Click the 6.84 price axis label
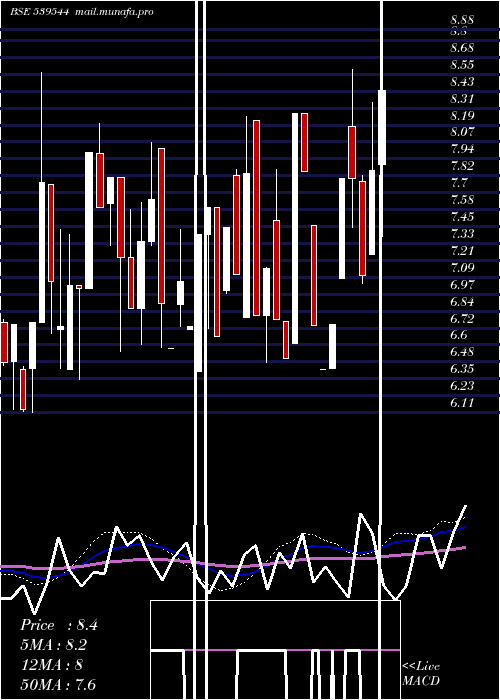The image size is (500, 700). click(x=462, y=301)
